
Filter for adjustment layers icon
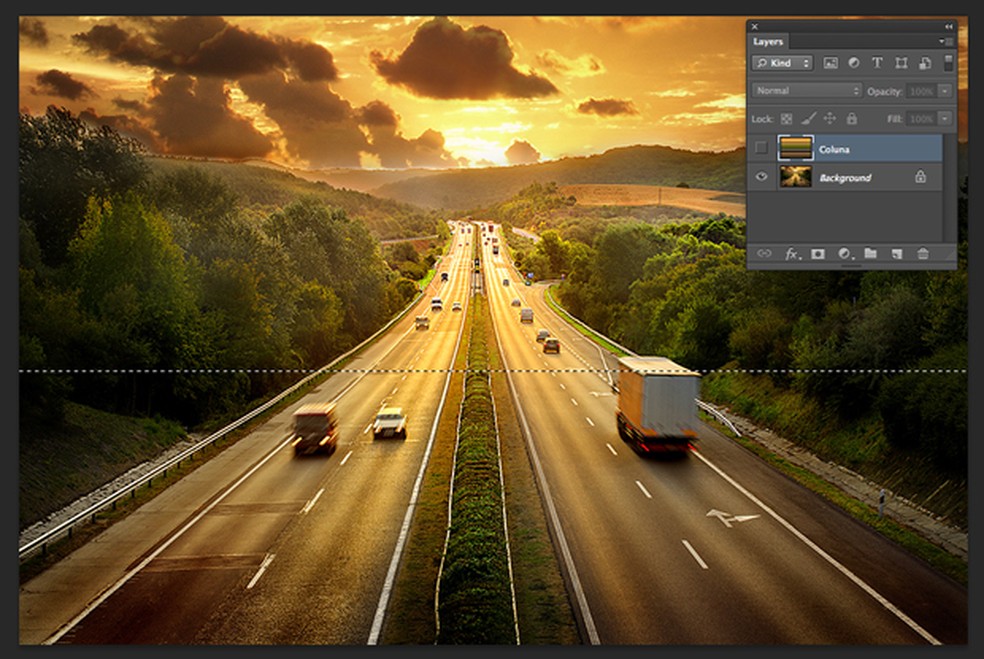[x=853, y=63]
